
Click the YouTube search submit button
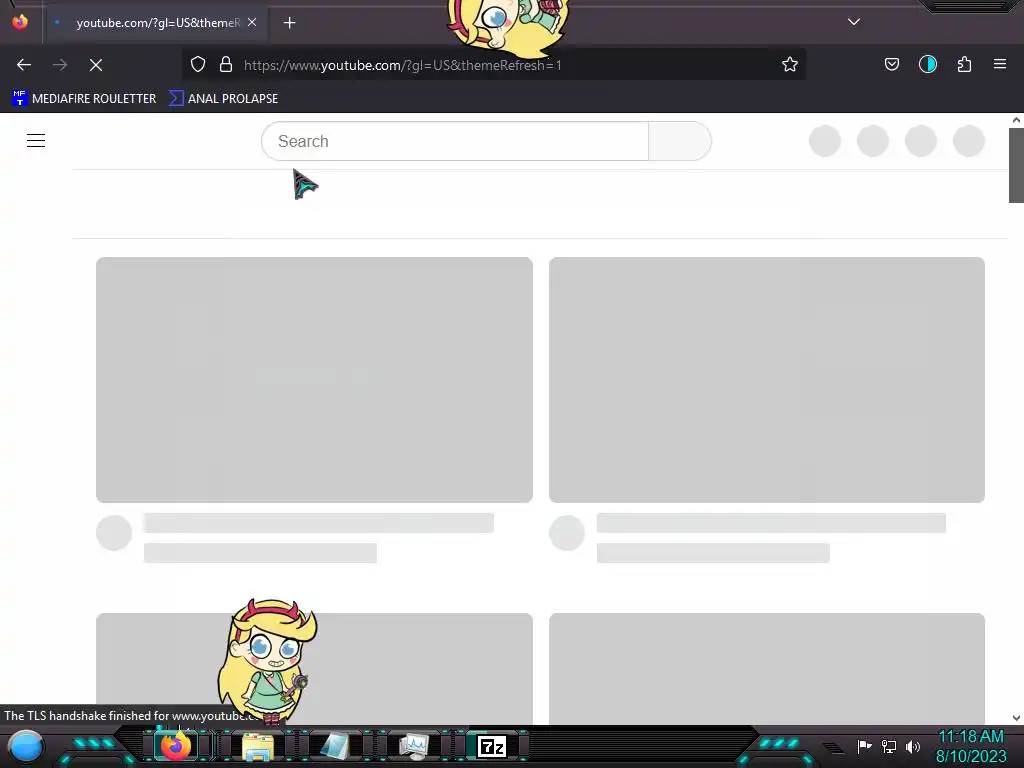click(680, 141)
